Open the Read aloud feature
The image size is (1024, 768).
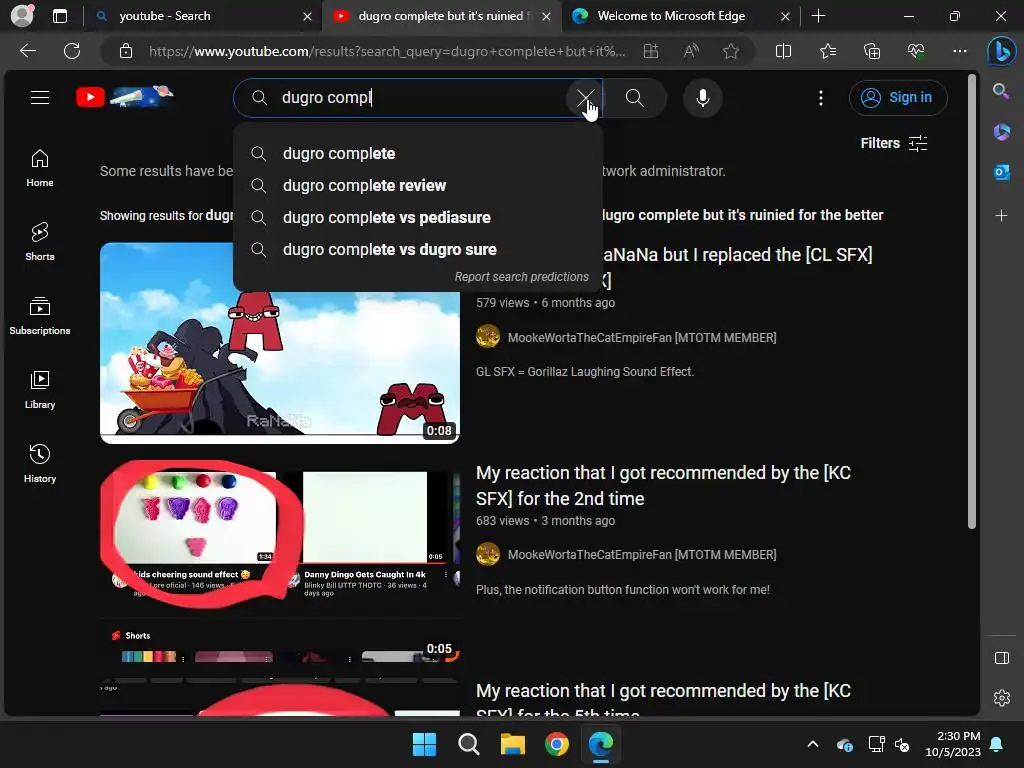coord(691,51)
